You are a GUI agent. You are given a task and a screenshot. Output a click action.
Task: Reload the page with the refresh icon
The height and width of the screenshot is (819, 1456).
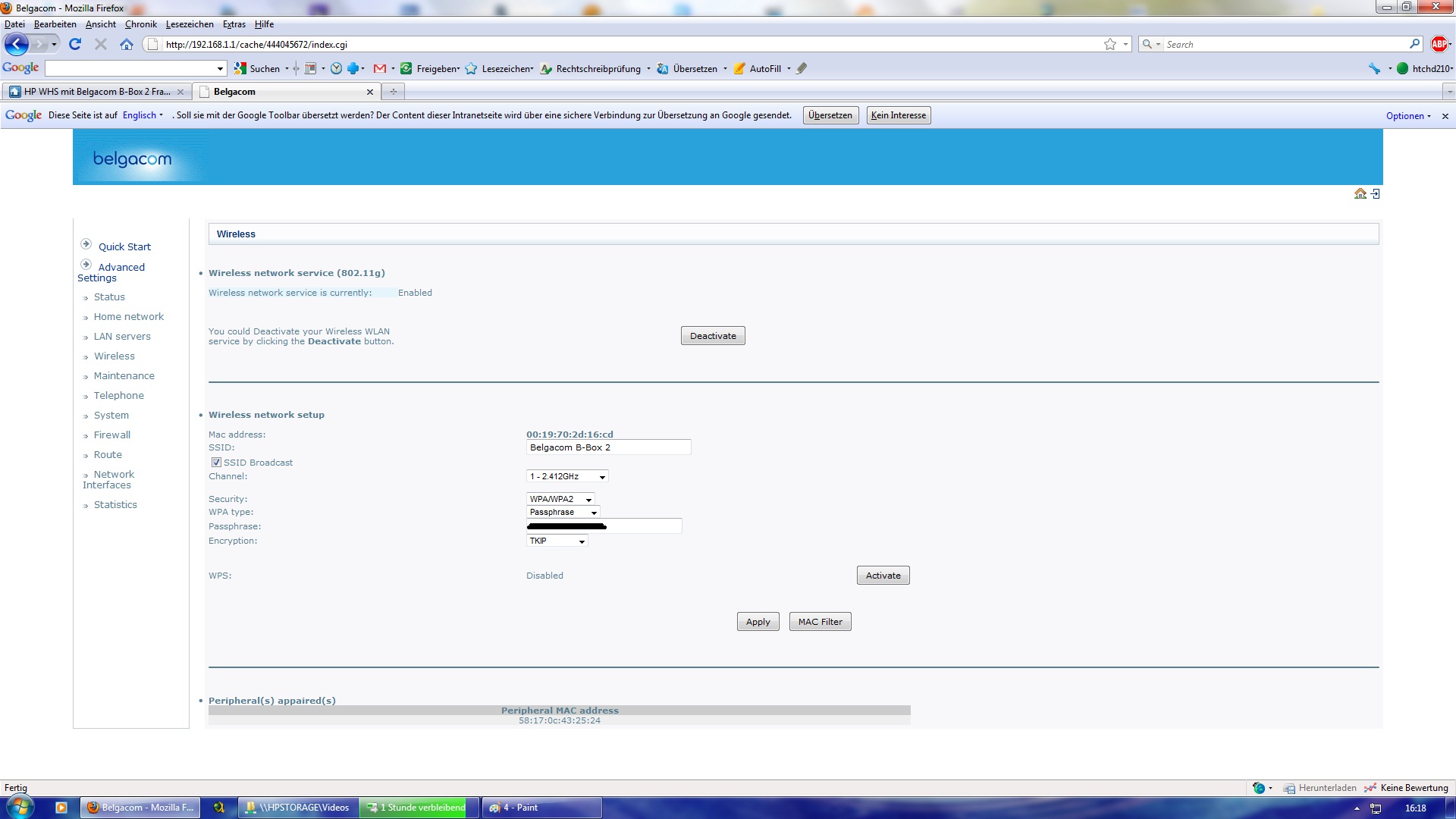[x=75, y=44]
